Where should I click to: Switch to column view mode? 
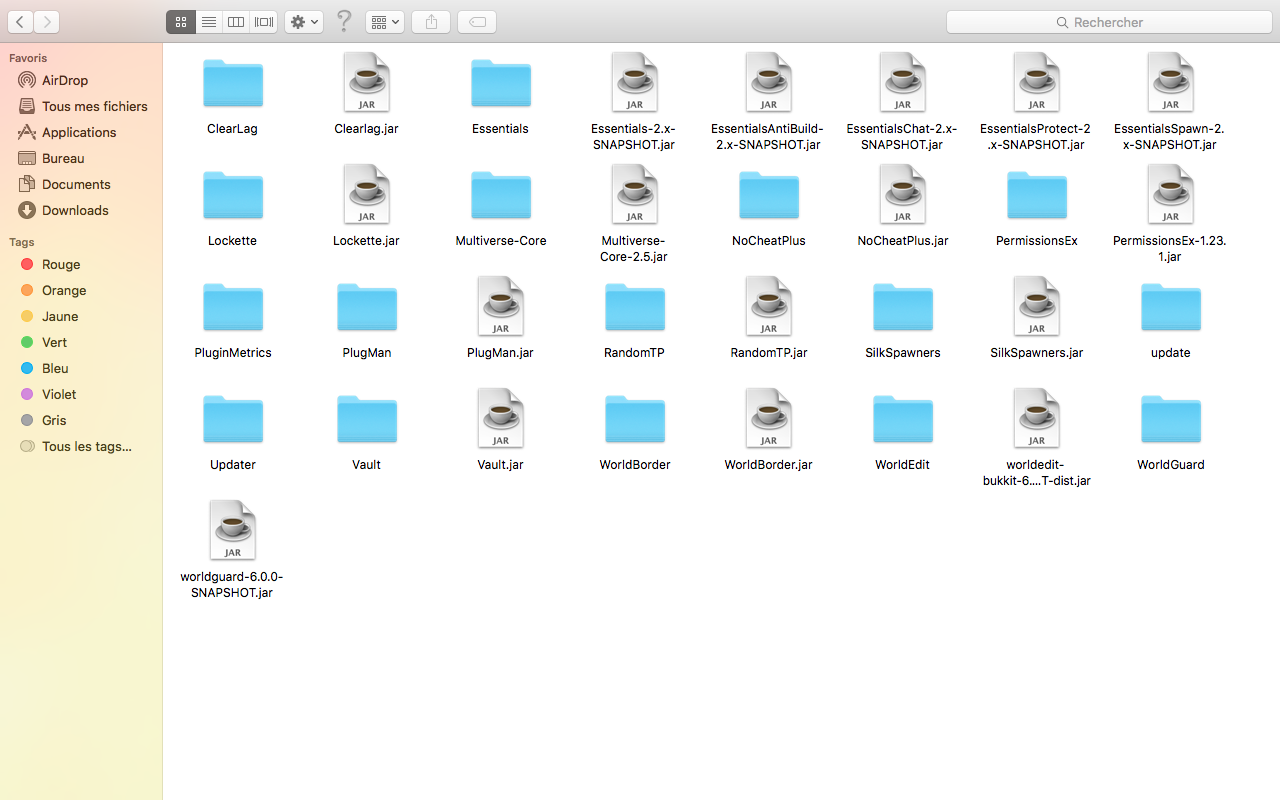point(236,22)
